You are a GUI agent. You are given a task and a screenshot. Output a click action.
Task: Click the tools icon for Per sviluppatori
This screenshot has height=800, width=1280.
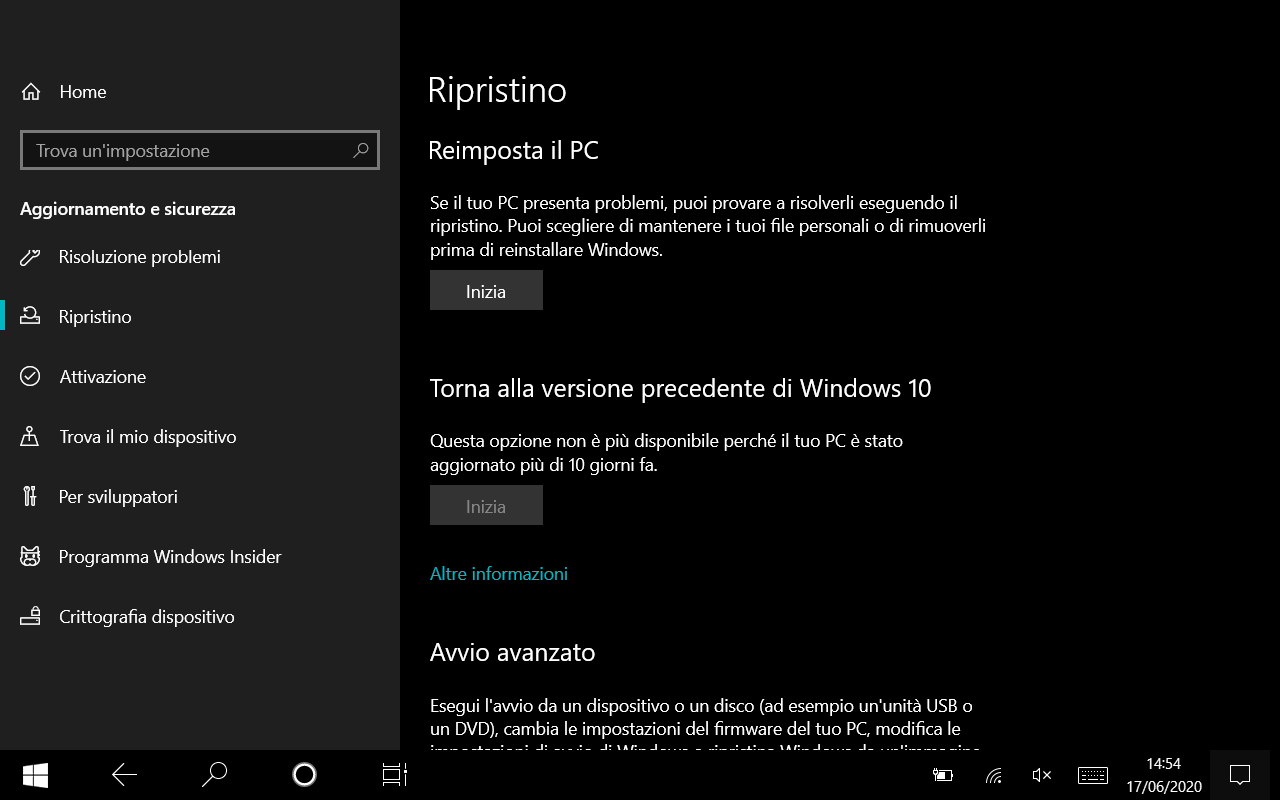[30, 497]
